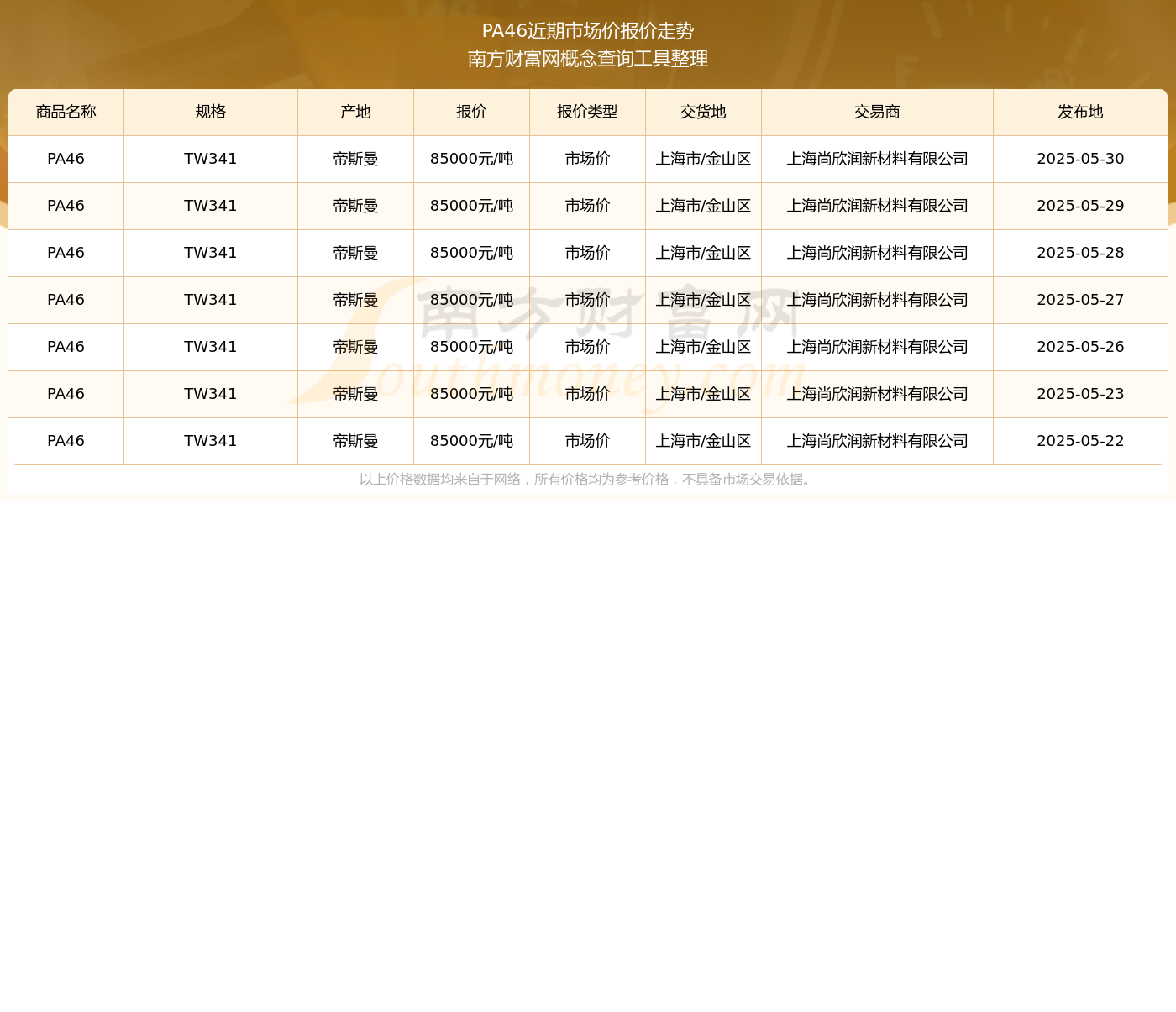Click 上海尚欣润新材料有限公司 in the 2025-05-30 row
1176x1012 pixels.
[x=877, y=159]
